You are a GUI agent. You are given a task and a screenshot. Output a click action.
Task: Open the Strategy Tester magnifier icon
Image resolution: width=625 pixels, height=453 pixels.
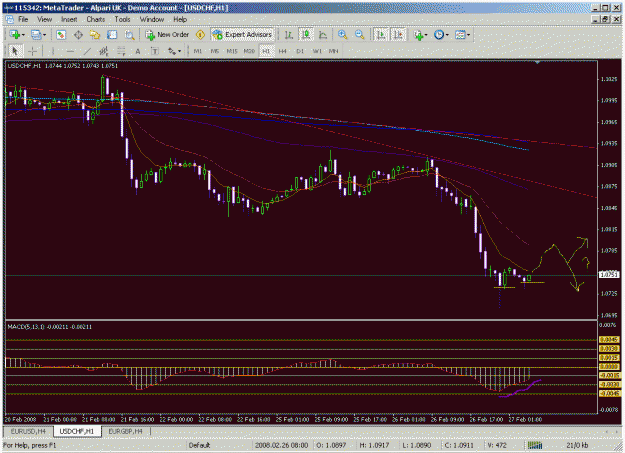click(x=129, y=35)
